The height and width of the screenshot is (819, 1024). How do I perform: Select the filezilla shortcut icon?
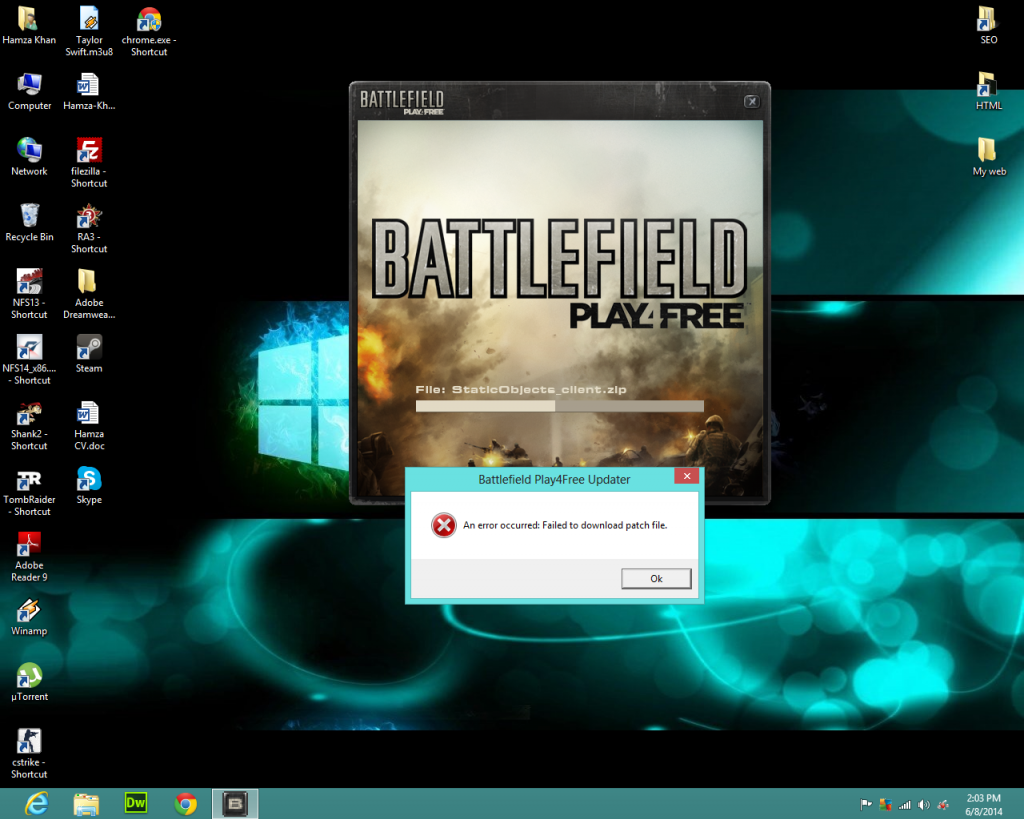[x=89, y=163]
